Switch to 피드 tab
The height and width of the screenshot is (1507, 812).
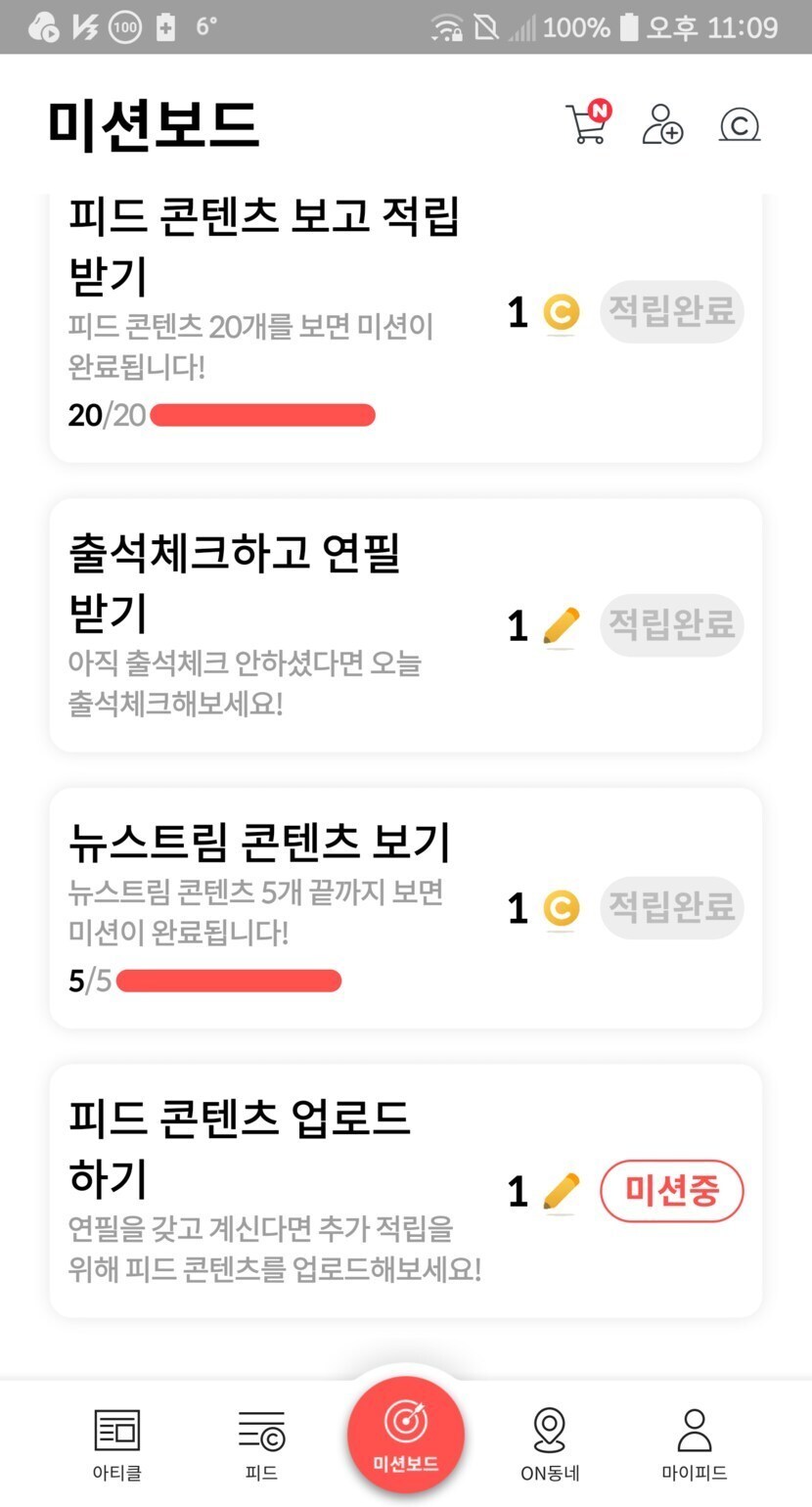pos(261,1442)
